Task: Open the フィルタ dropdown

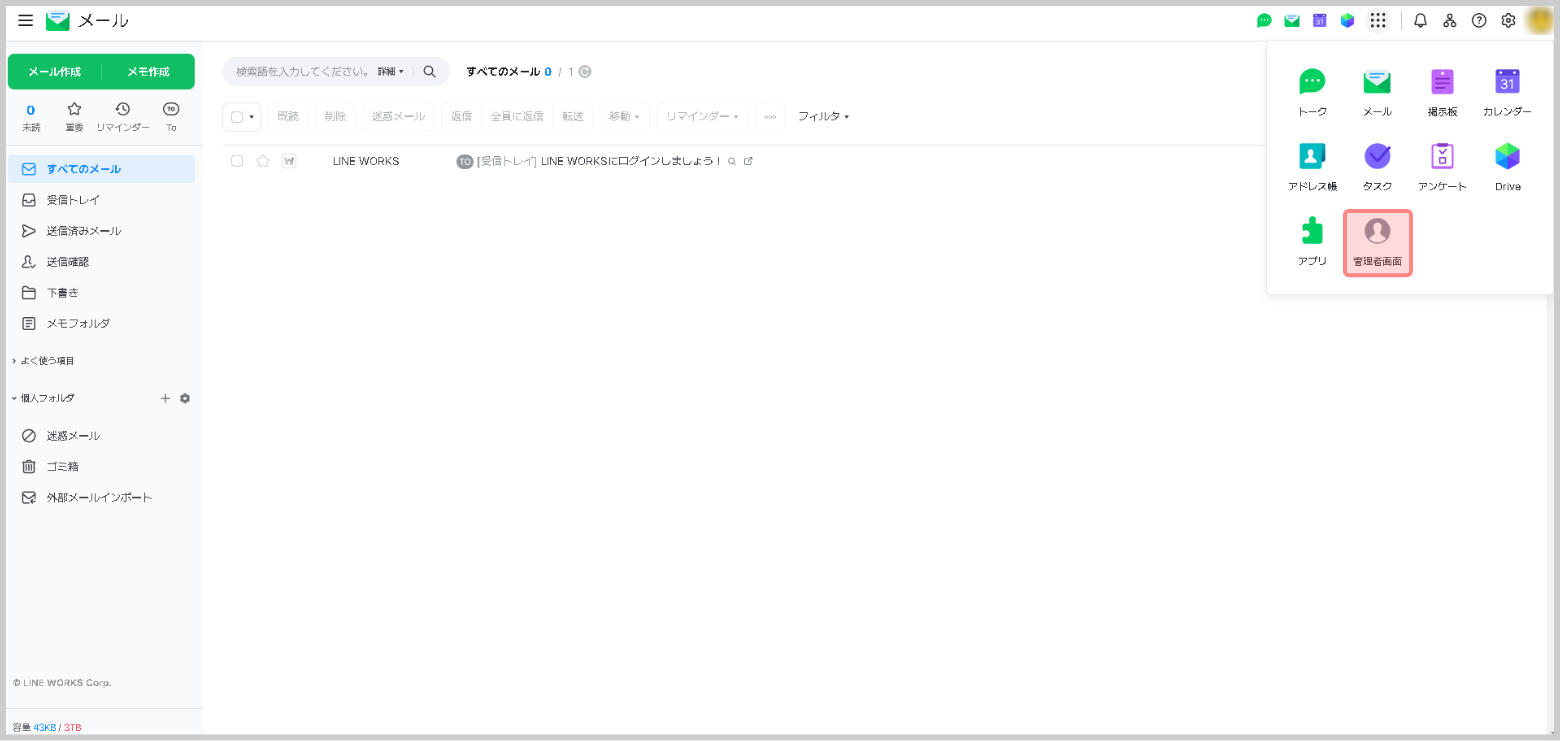Action: tap(823, 117)
